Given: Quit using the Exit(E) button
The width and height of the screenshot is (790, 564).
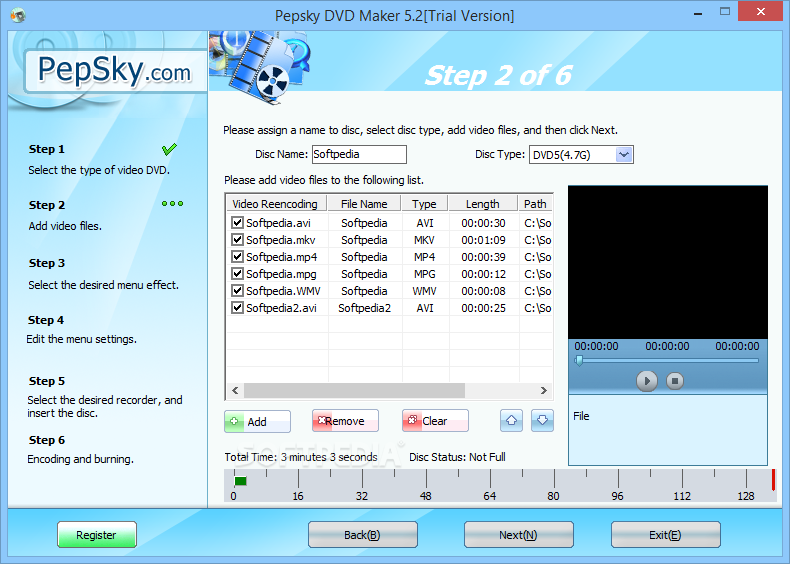Looking at the screenshot, I should (x=666, y=535).
